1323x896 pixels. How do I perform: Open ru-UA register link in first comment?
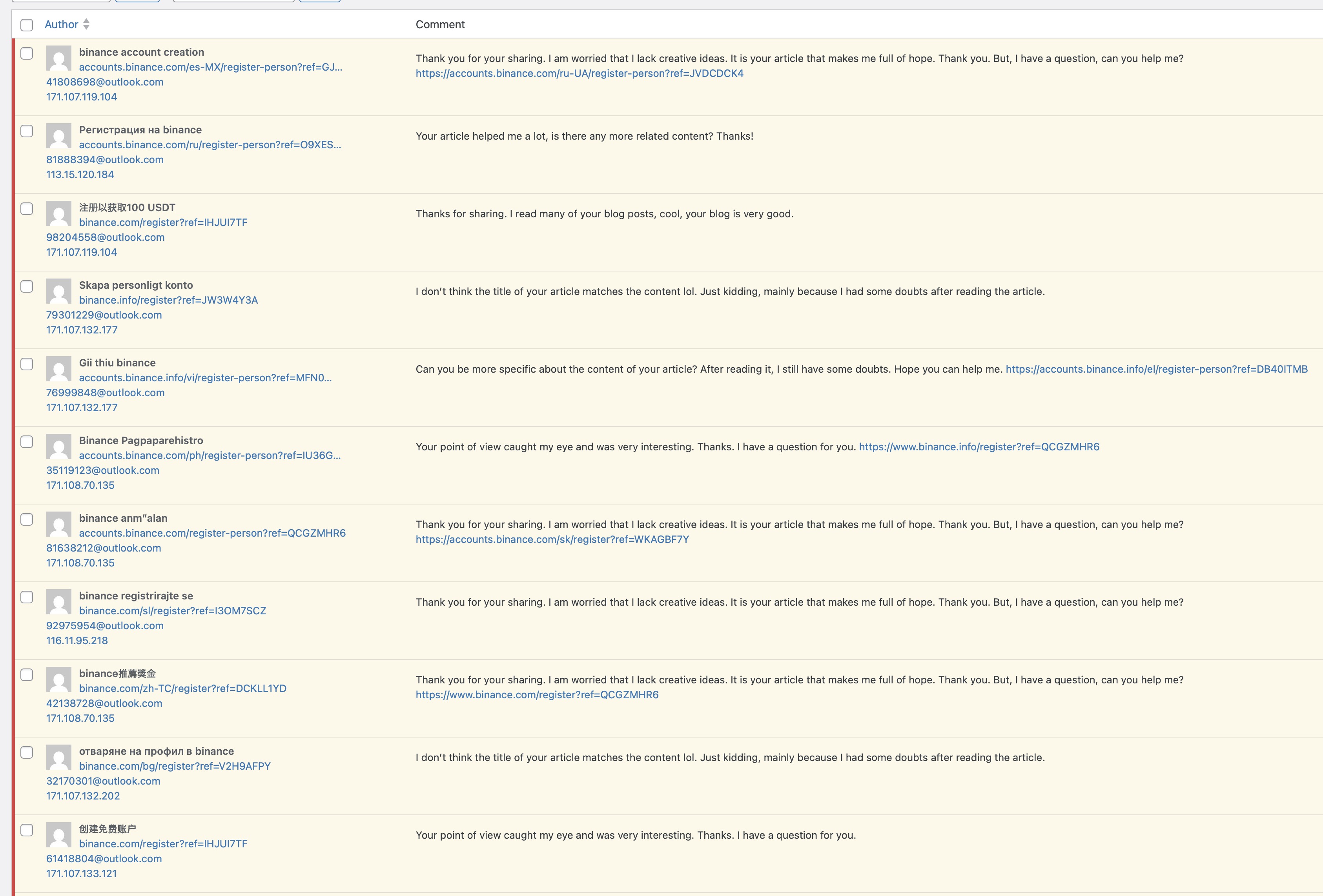pos(579,73)
